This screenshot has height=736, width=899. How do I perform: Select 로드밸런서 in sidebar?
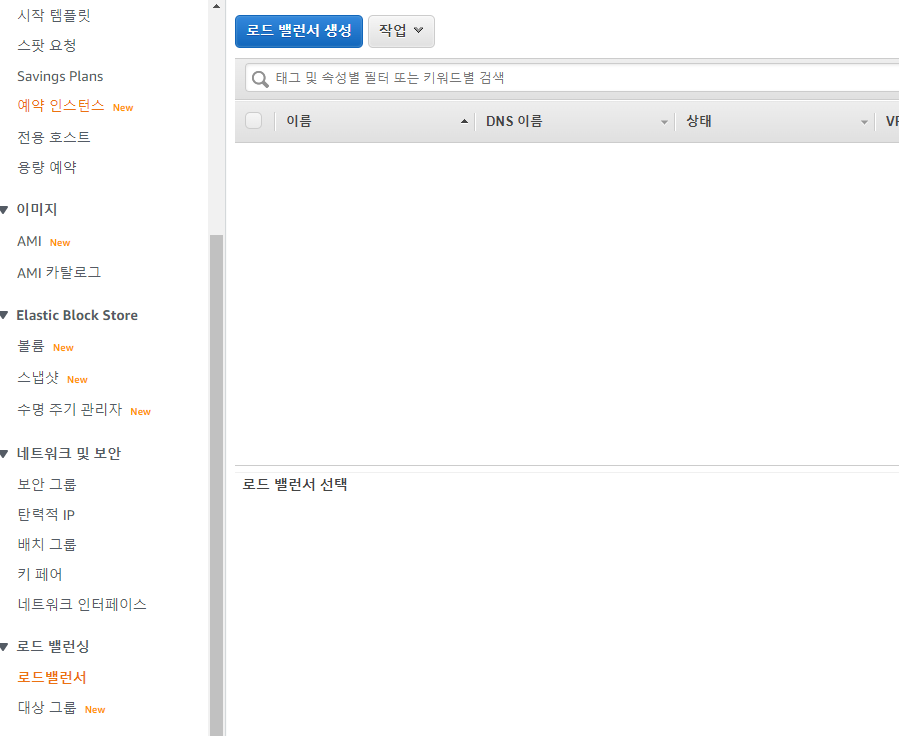click(52, 678)
